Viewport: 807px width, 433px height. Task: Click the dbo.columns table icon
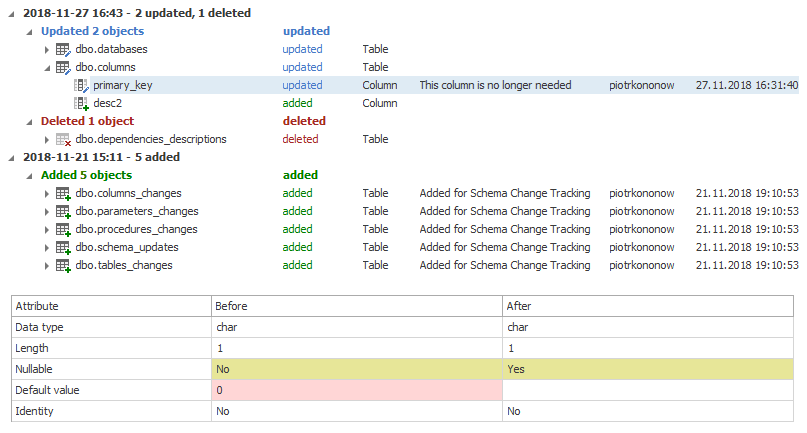coord(63,67)
